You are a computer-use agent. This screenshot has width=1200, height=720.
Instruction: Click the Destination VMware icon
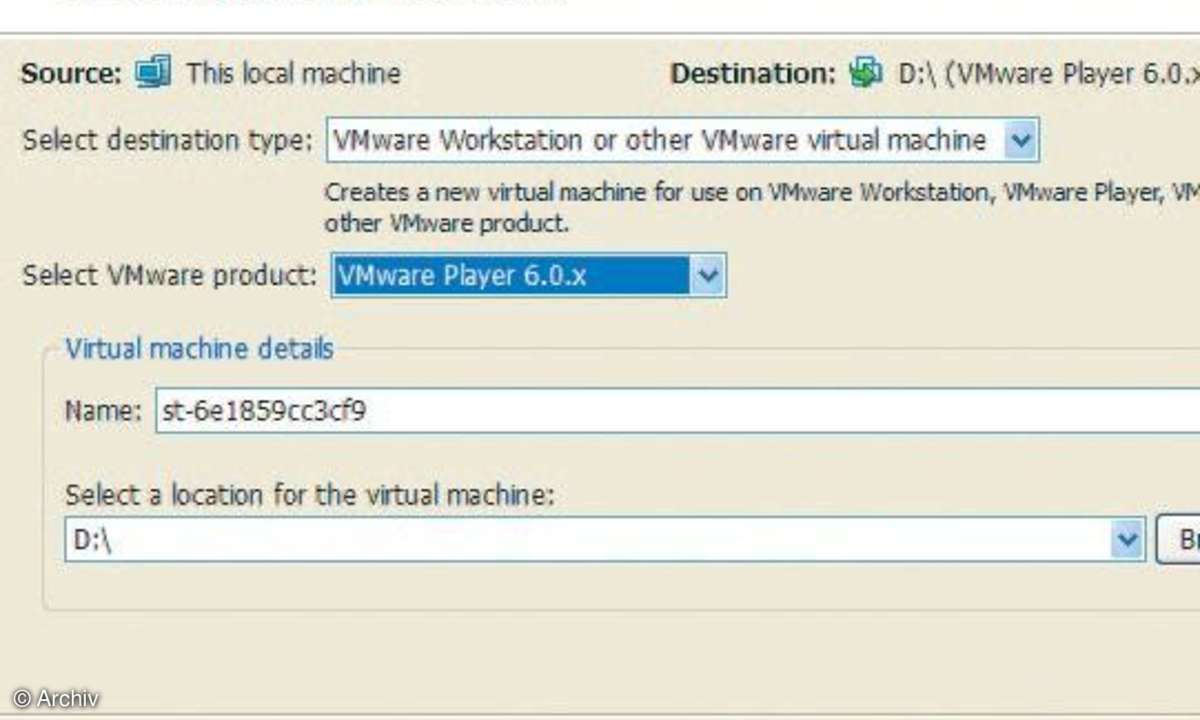(x=866, y=74)
